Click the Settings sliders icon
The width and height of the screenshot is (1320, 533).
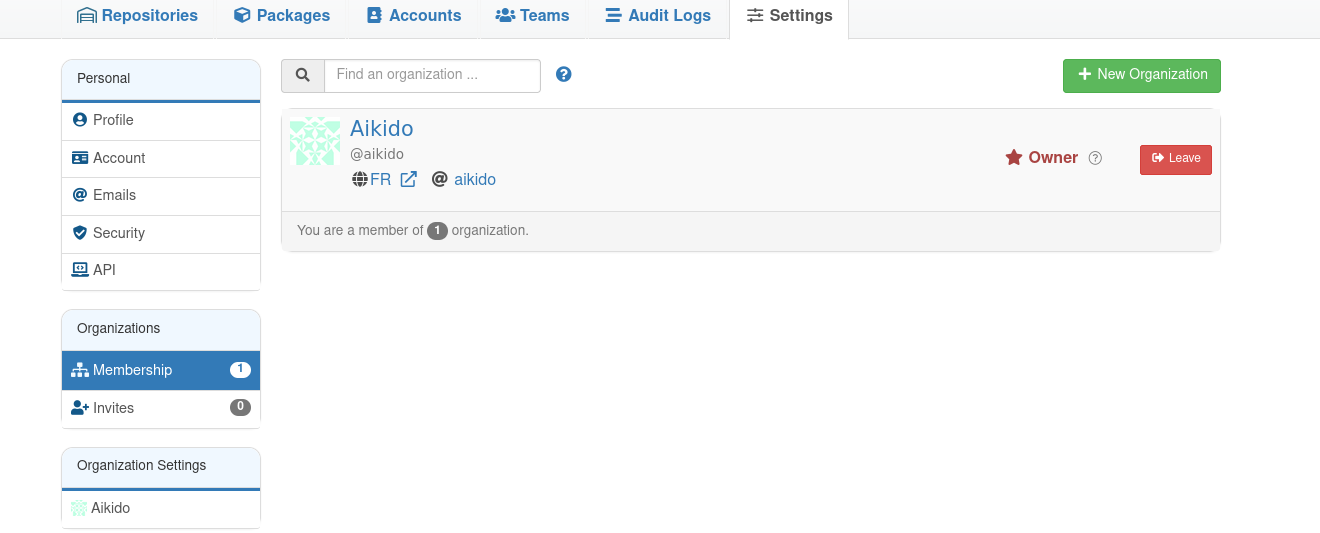tap(755, 16)
